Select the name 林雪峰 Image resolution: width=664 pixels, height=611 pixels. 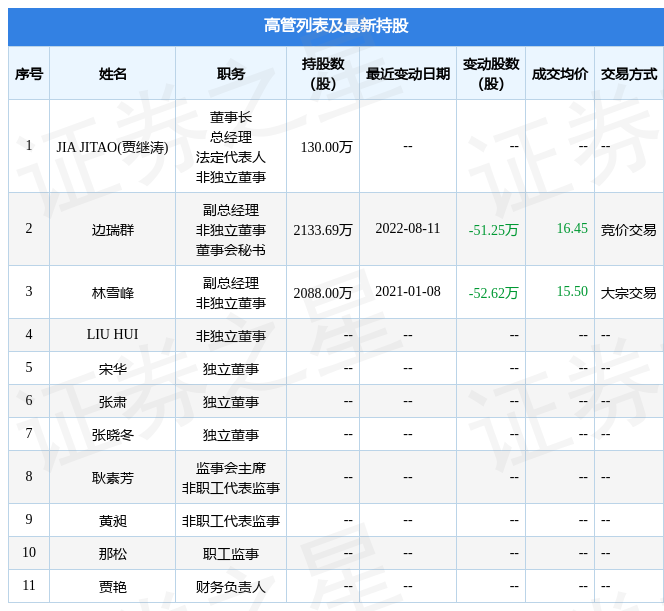point(113,293)
